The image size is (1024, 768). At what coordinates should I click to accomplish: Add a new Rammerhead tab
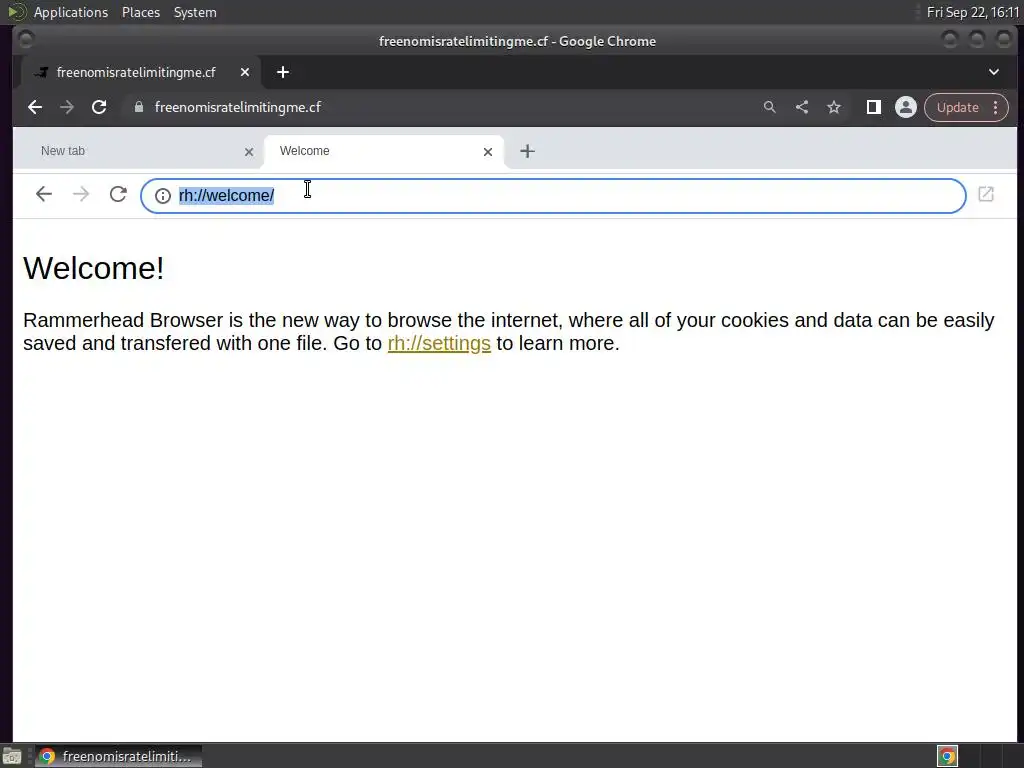(x=527, y=151)
